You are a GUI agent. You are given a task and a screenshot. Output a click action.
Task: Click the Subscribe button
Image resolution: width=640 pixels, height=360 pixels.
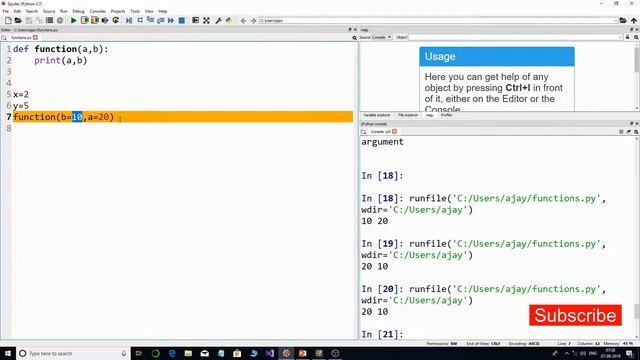click(x=575, y=316)
